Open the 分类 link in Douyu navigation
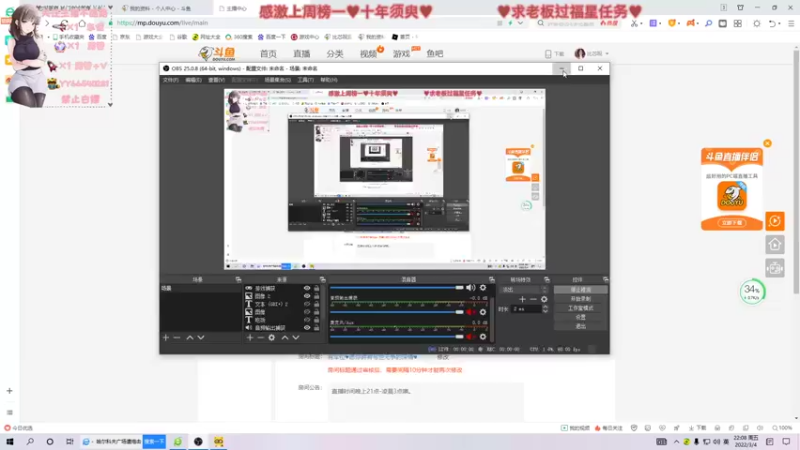This screenshot has width=800, height=450. 335,54
